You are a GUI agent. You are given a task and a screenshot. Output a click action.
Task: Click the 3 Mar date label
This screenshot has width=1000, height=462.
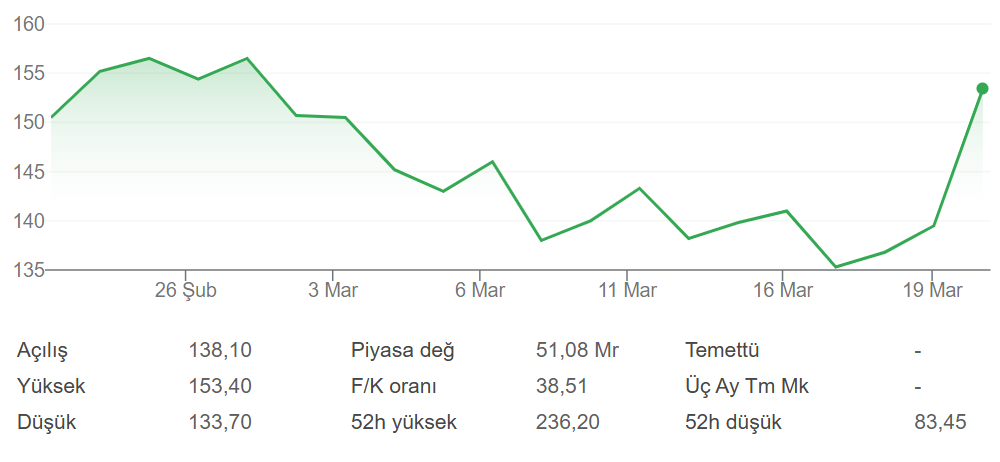[x=333, y=291]
